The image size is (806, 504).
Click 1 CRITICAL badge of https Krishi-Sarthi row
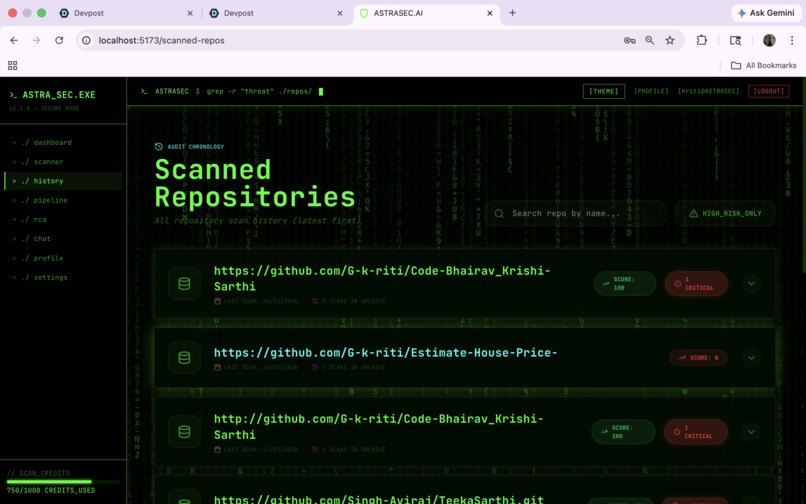click(696, 283)
